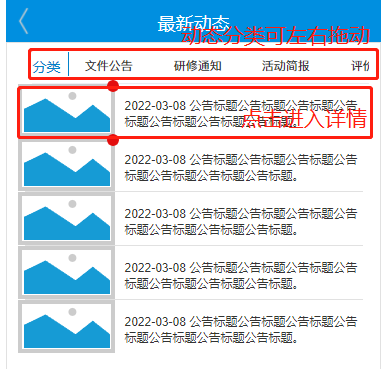Go back using the header's left chevron
This screenshot has width=385, height=369.
coord(24,21)
